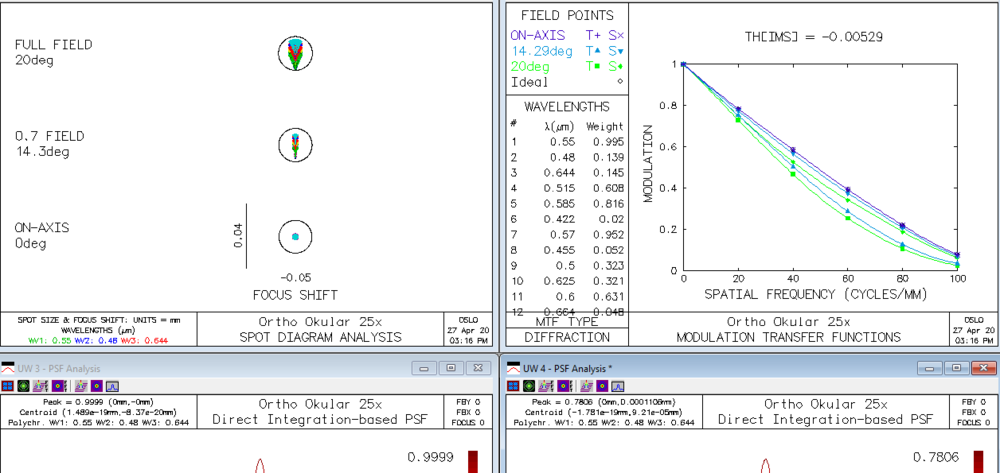Click the Centroid line in UW 3 header
The width and height of the screenshot is (1000, 473).
pyautogui.click(x=98, y=412)
